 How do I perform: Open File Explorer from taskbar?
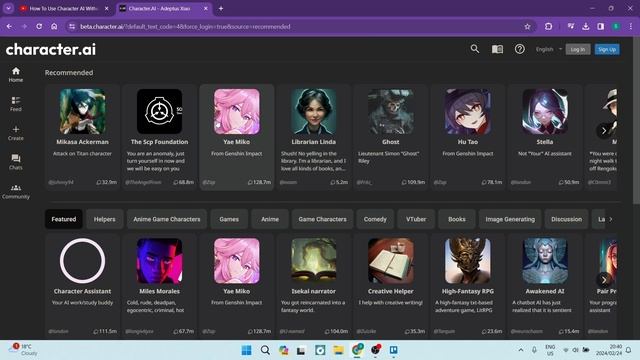point(338,350)
